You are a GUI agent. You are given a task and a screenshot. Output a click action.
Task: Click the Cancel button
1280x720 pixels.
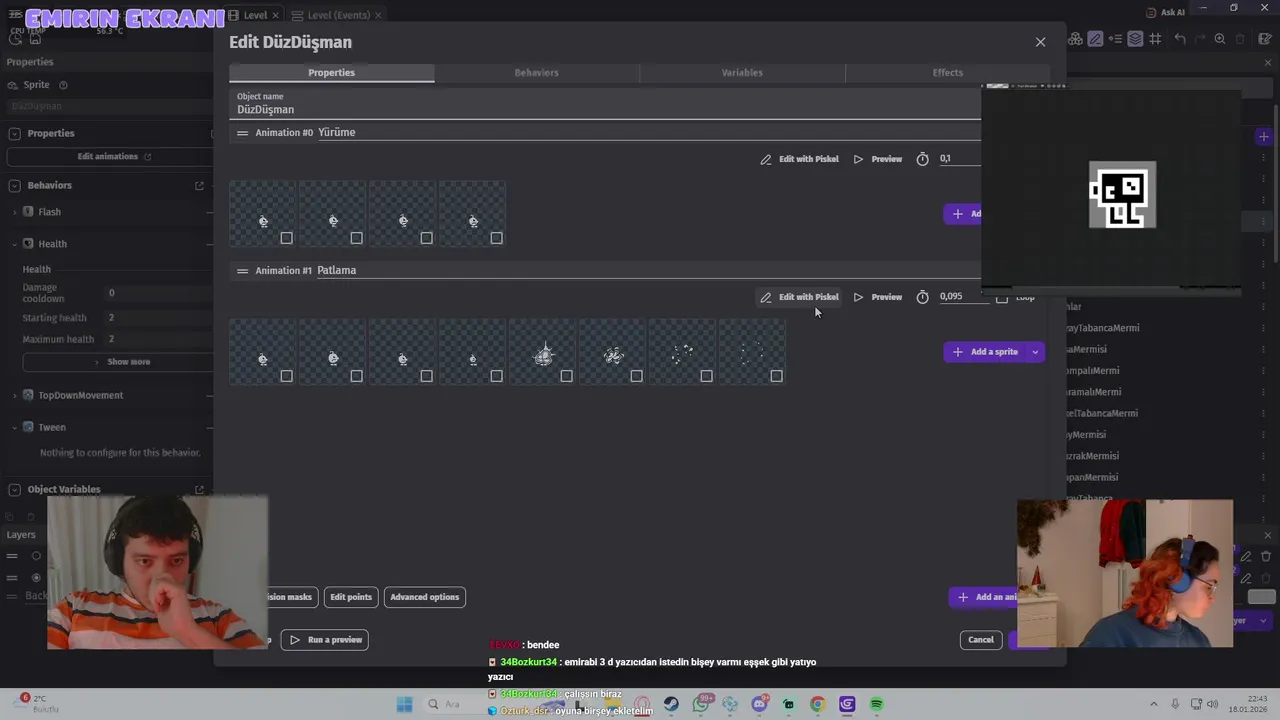tap(981, 640)
